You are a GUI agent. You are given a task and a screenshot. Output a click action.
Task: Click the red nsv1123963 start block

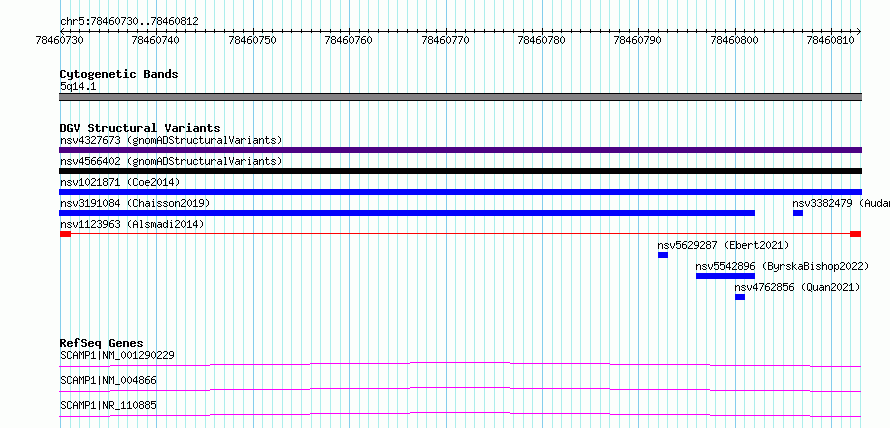pyautogui.click(x=65, y=234)
